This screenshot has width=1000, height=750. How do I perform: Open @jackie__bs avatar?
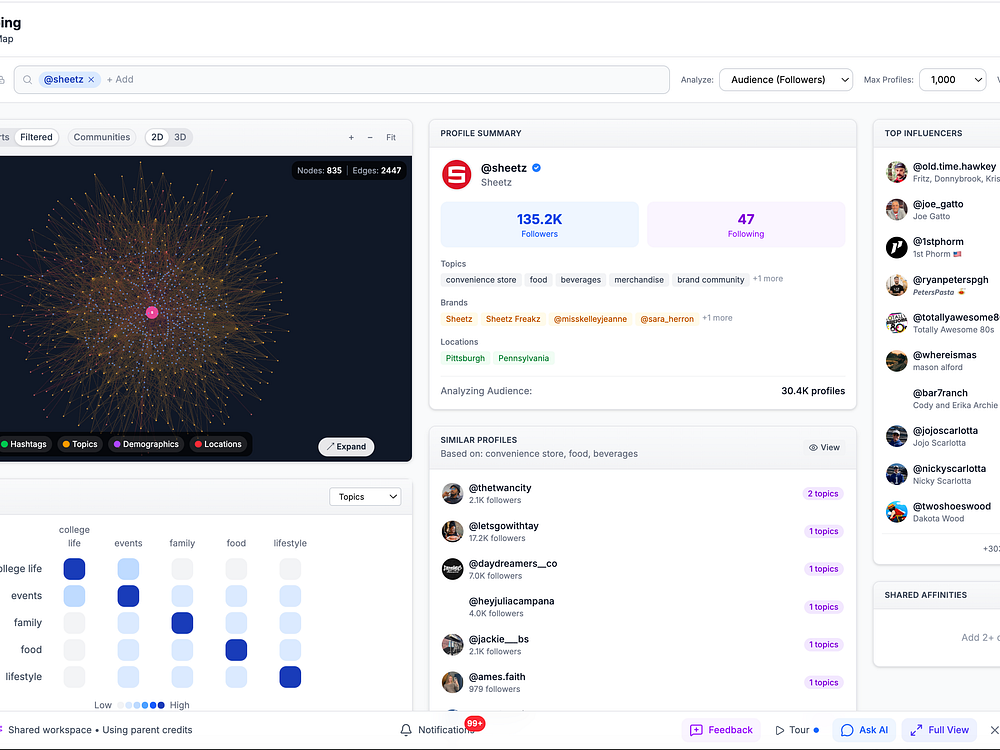tap(452, 645)
